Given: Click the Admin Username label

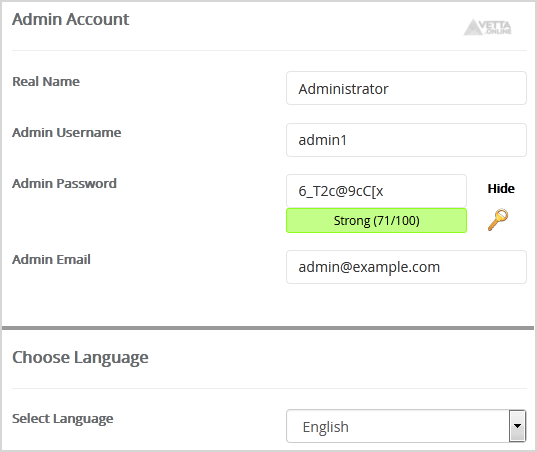Looking at the screenshot, I should pyautogui.click(x=66, y=133).
